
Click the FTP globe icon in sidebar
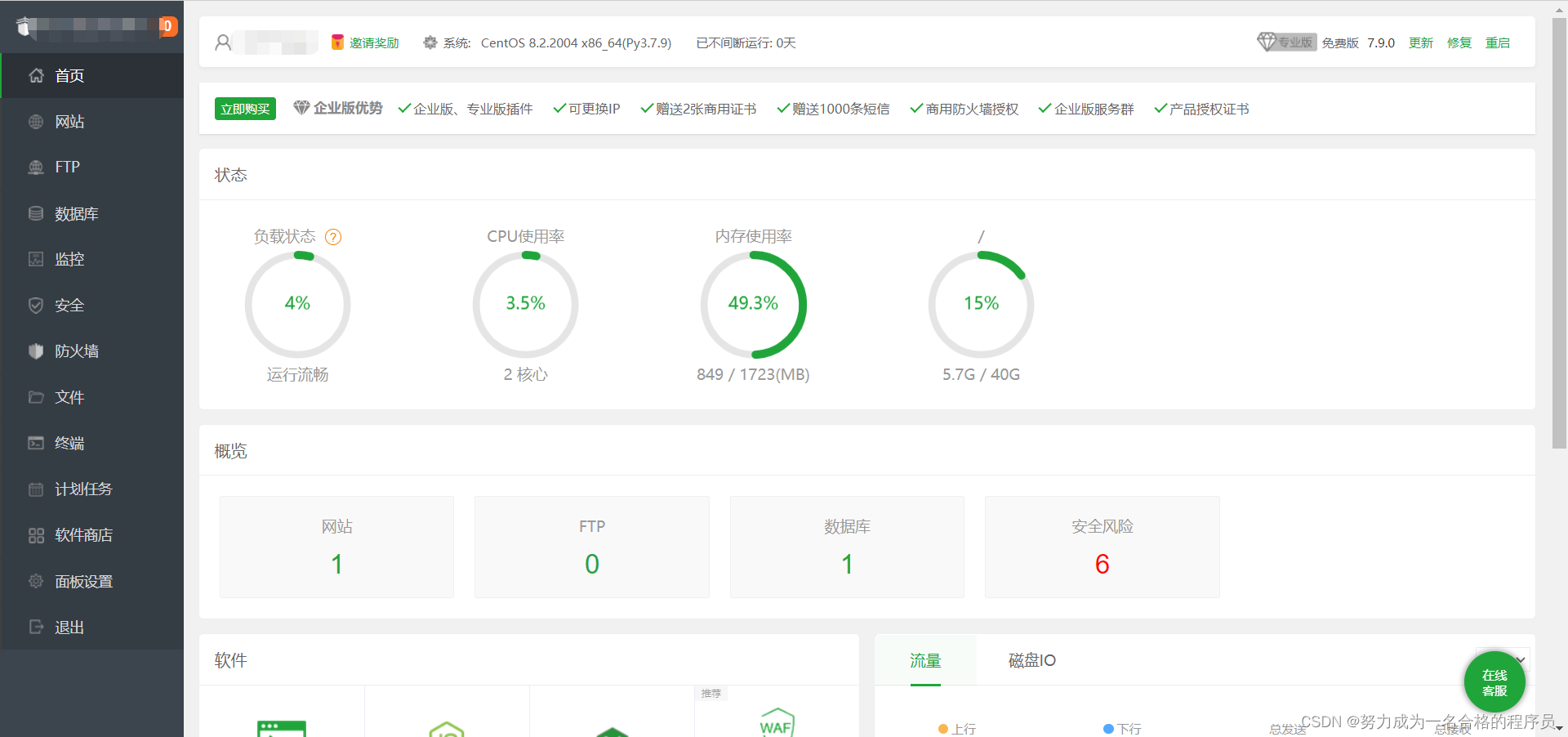tap(36, 167)
